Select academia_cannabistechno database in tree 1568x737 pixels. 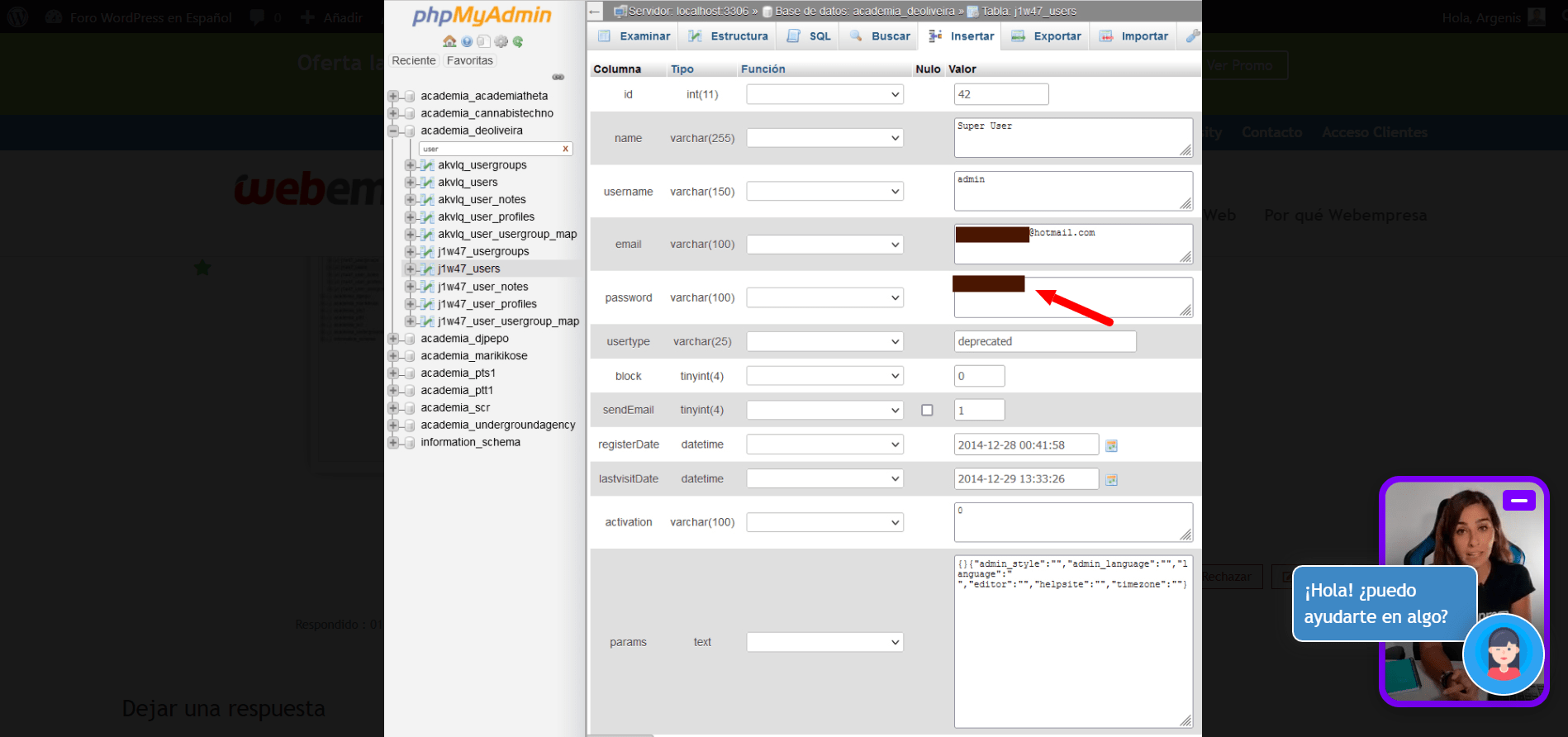click(487, 113)
